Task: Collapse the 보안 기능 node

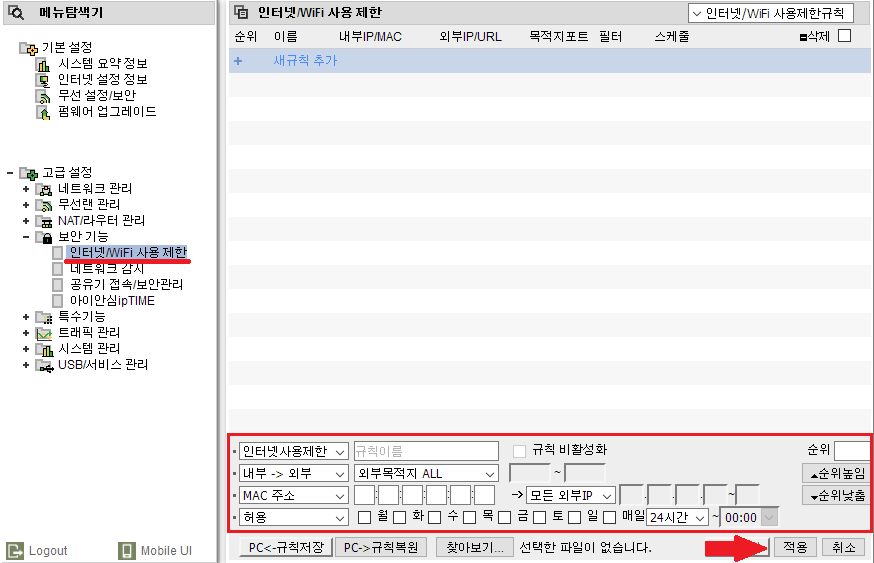Action: click(x=26, y=237)
